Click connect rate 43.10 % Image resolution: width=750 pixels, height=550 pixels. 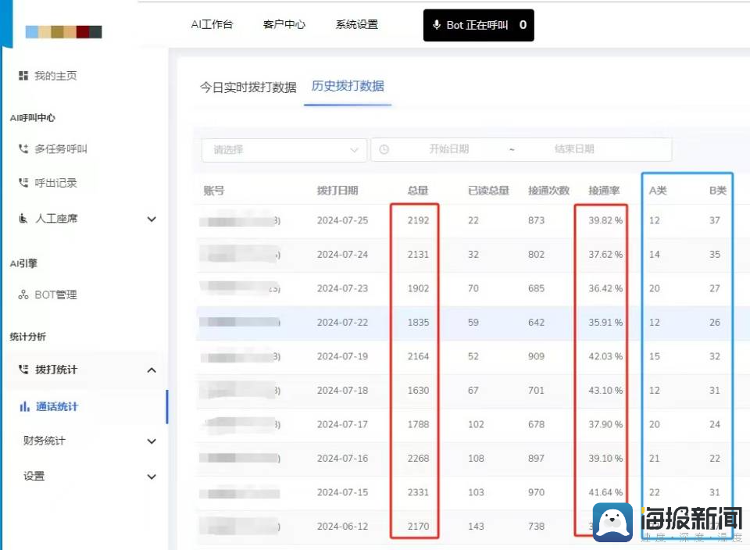tap(606, 390)
